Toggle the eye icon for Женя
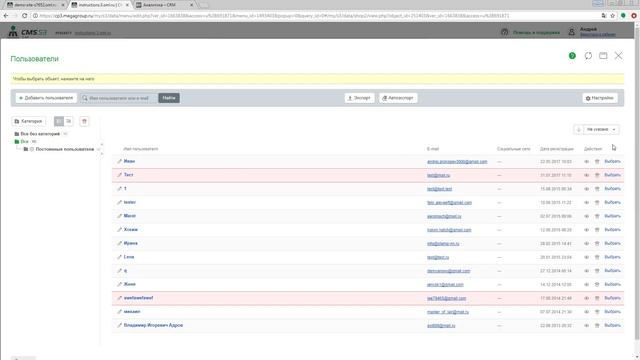This screenshot has height=360, width=640. 587,284
